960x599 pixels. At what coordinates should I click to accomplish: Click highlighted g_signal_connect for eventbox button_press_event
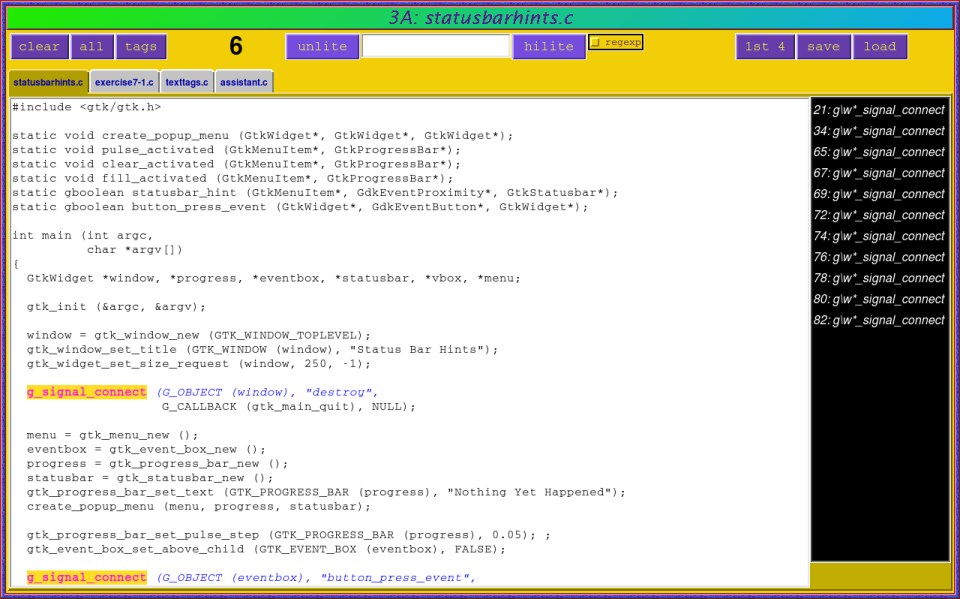coord(86,578)
